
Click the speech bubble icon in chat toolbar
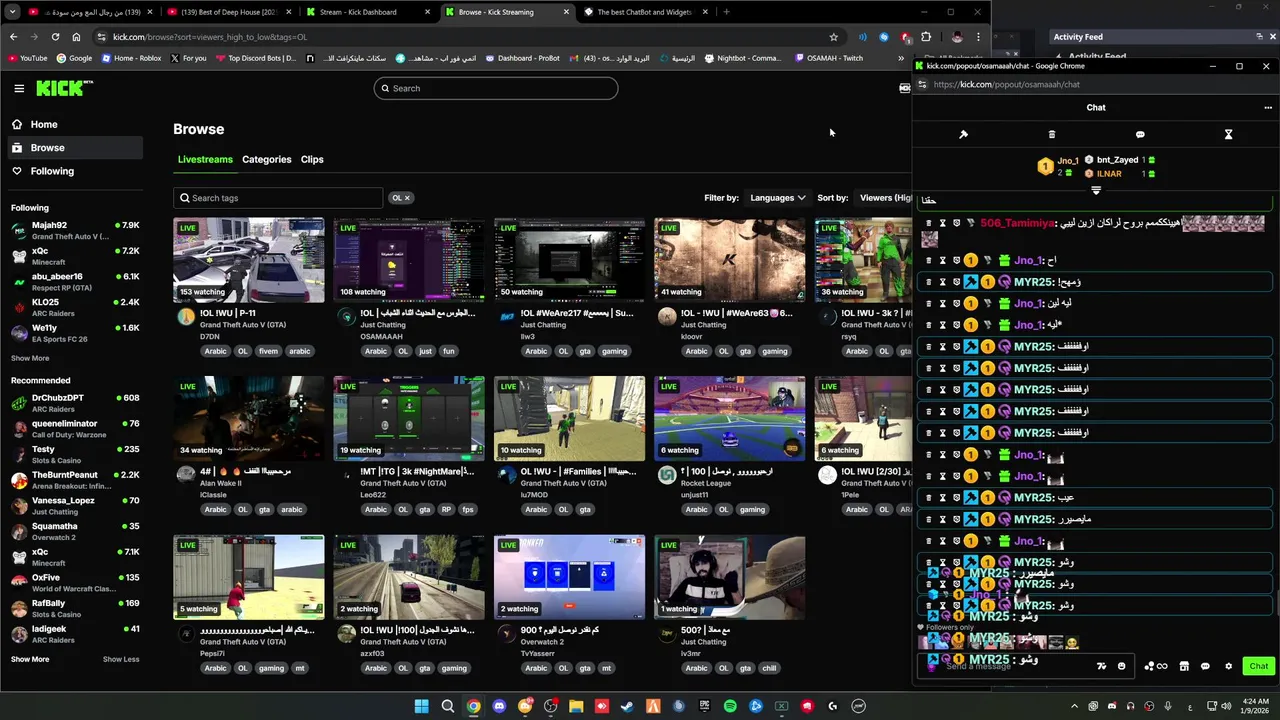pyautogui.click(x=1140, y=134)
